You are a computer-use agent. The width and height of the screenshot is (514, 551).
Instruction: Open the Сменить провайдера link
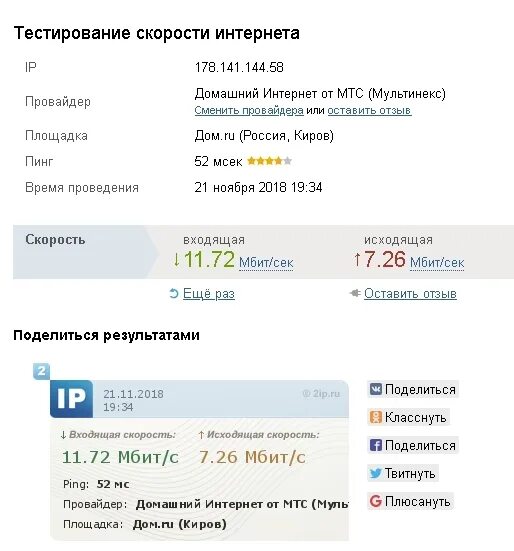point(249,110)
